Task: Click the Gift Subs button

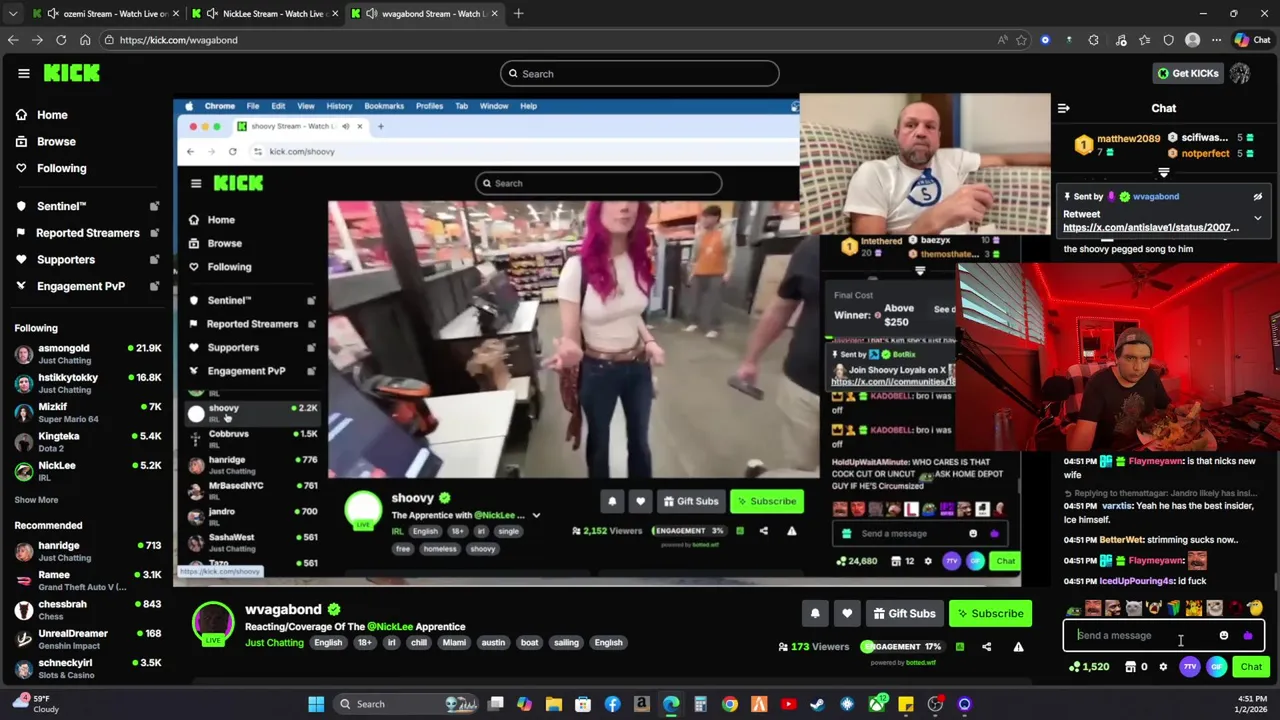Action: coord(904,613)
